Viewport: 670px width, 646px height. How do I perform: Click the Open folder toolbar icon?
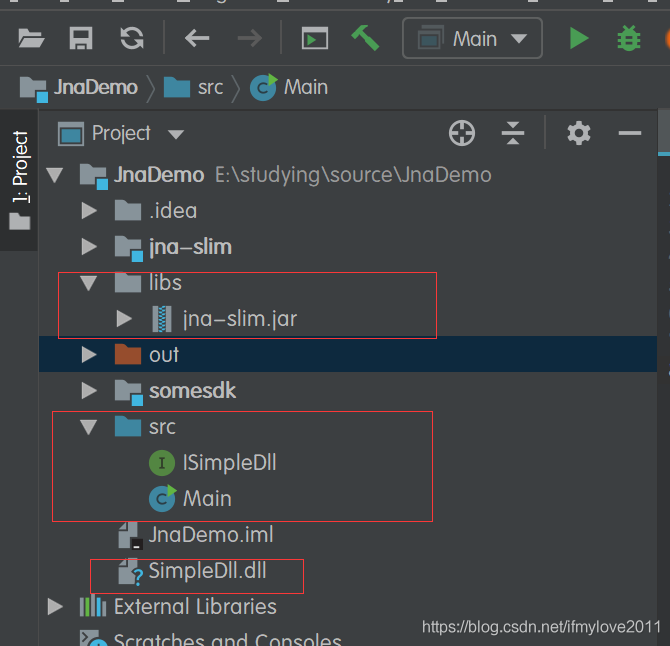[x=31, y=38]
